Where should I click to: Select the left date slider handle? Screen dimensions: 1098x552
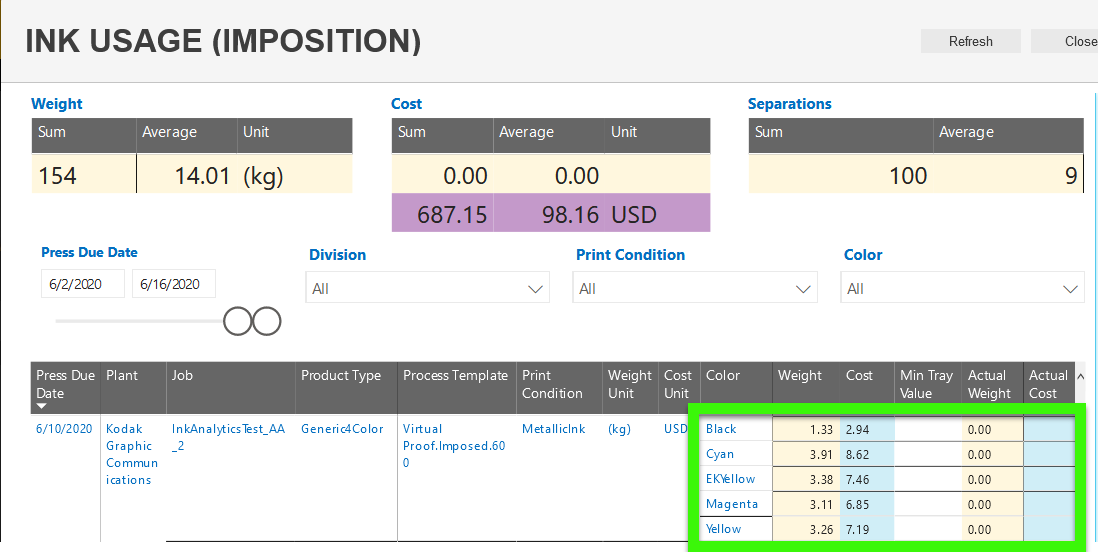click(237, 322)
